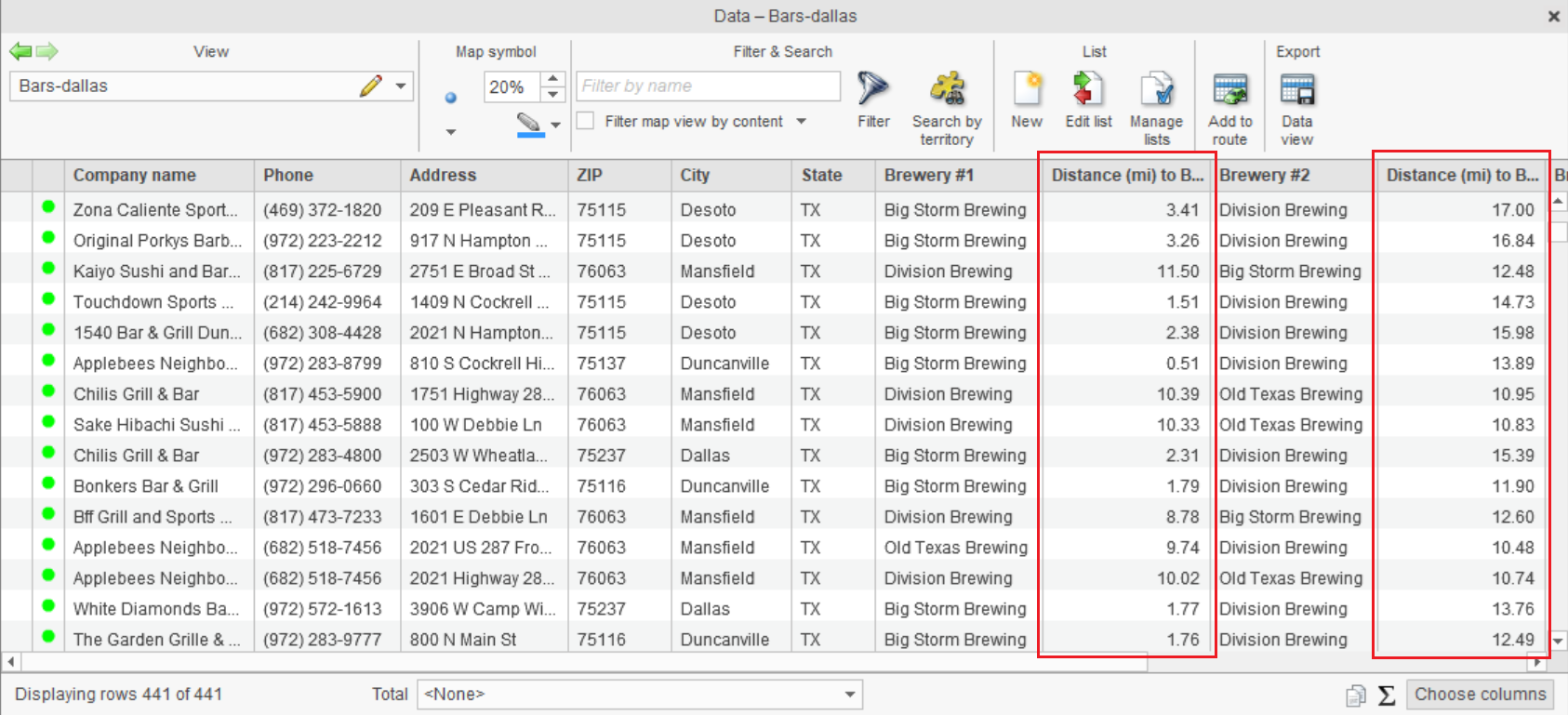
Task: Click the White Diamonds Ba... entry
Action: click(x=156, y=609)
